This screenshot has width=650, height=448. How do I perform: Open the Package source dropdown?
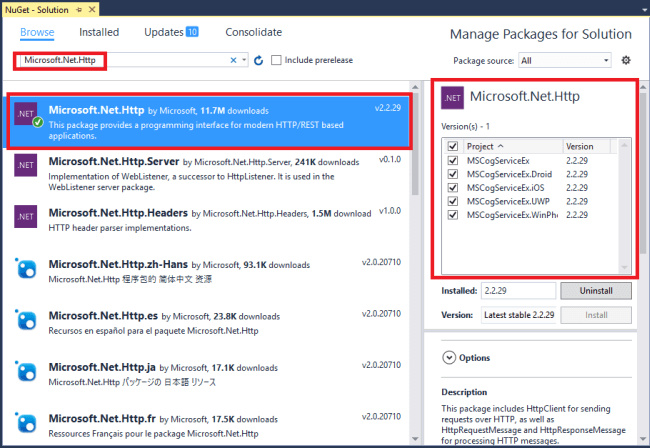pyautogui.click(x=565, y=61)
